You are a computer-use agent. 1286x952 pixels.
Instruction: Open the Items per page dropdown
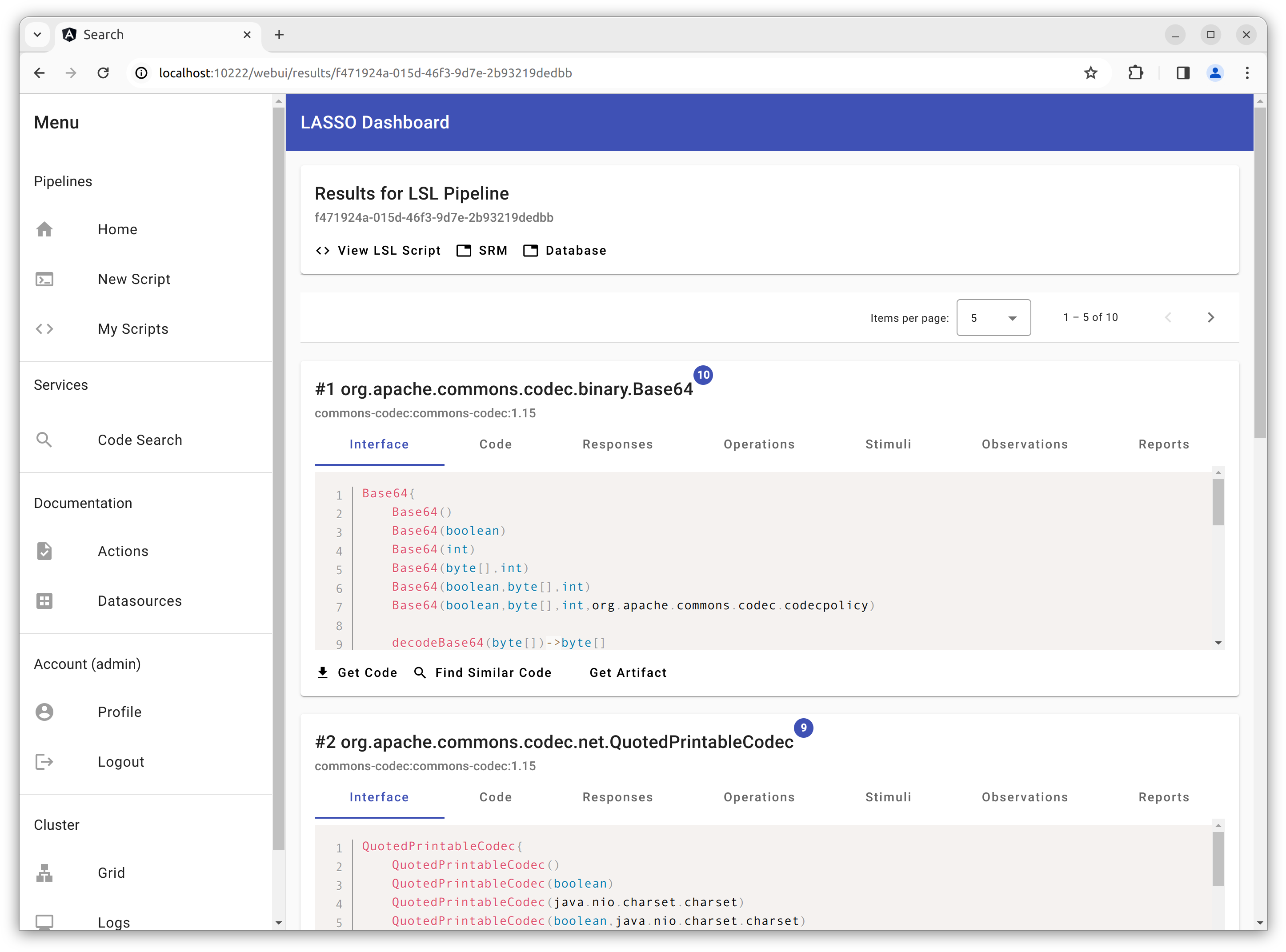993,318
